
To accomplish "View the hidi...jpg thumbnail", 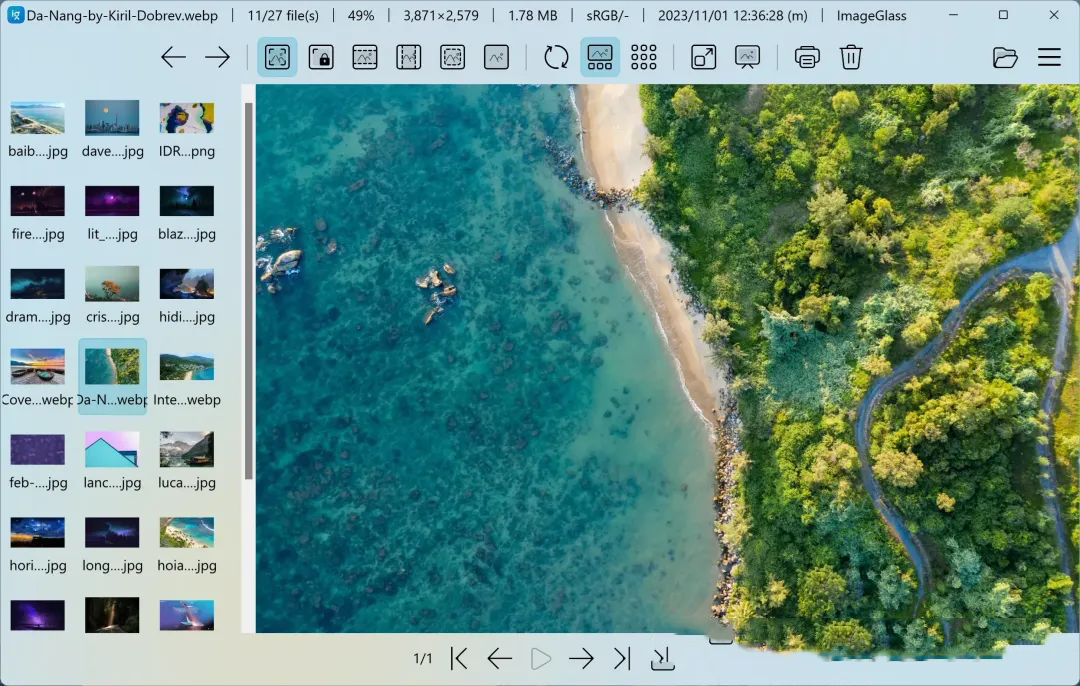I will pyautogui.click(x=187, y=295).
